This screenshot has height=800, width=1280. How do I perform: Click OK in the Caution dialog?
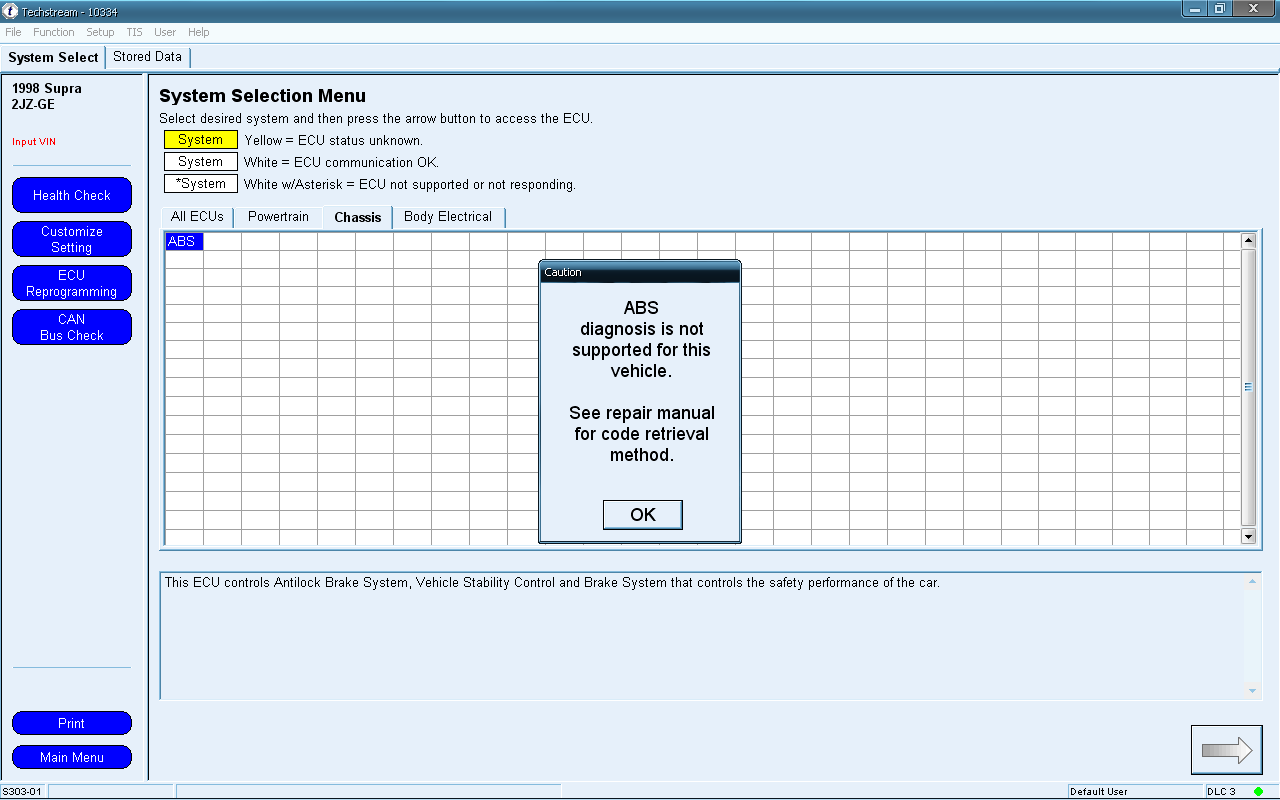coord(643,515)
